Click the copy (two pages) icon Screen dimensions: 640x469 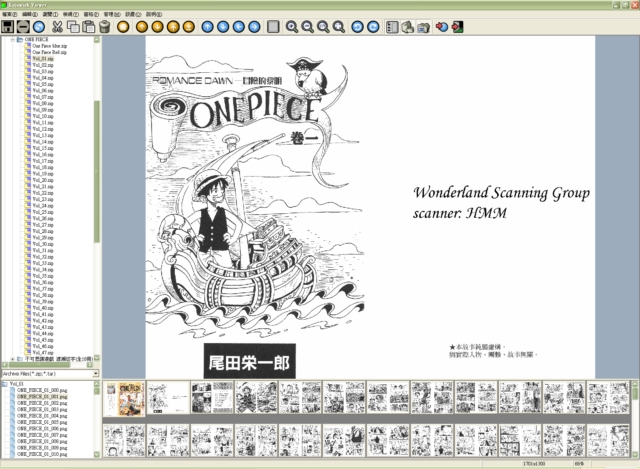click(73, 27)
